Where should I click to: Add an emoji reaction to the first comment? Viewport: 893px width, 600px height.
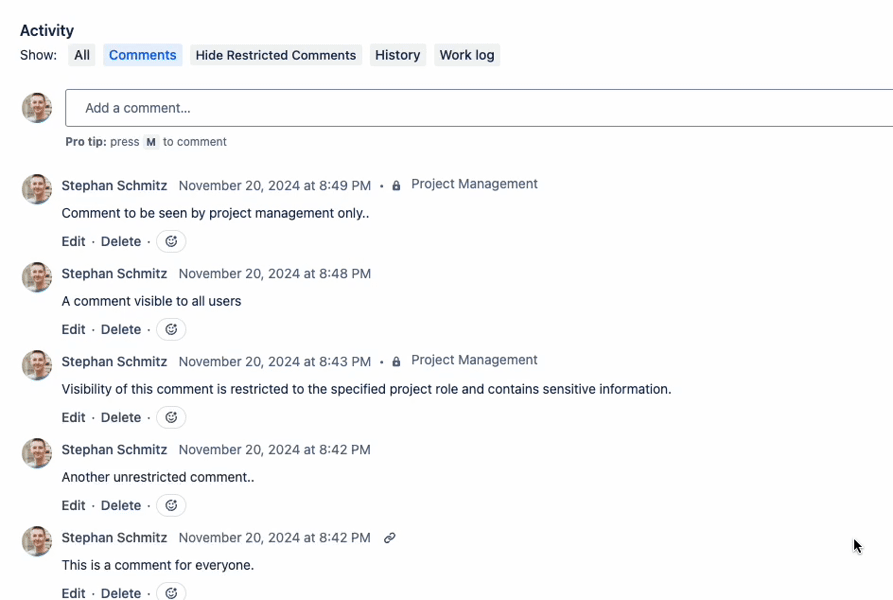[x=170, y=241]
